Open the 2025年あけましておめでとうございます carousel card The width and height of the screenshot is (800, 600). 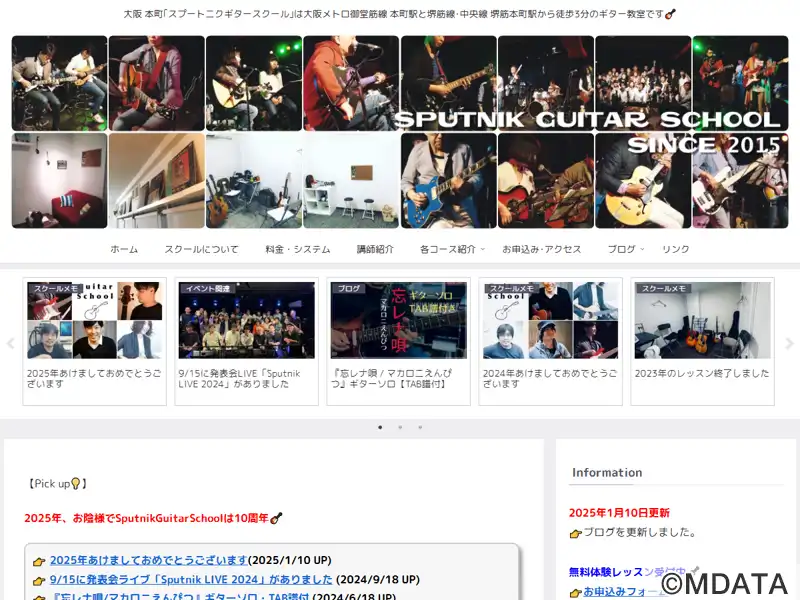(94, 341)
